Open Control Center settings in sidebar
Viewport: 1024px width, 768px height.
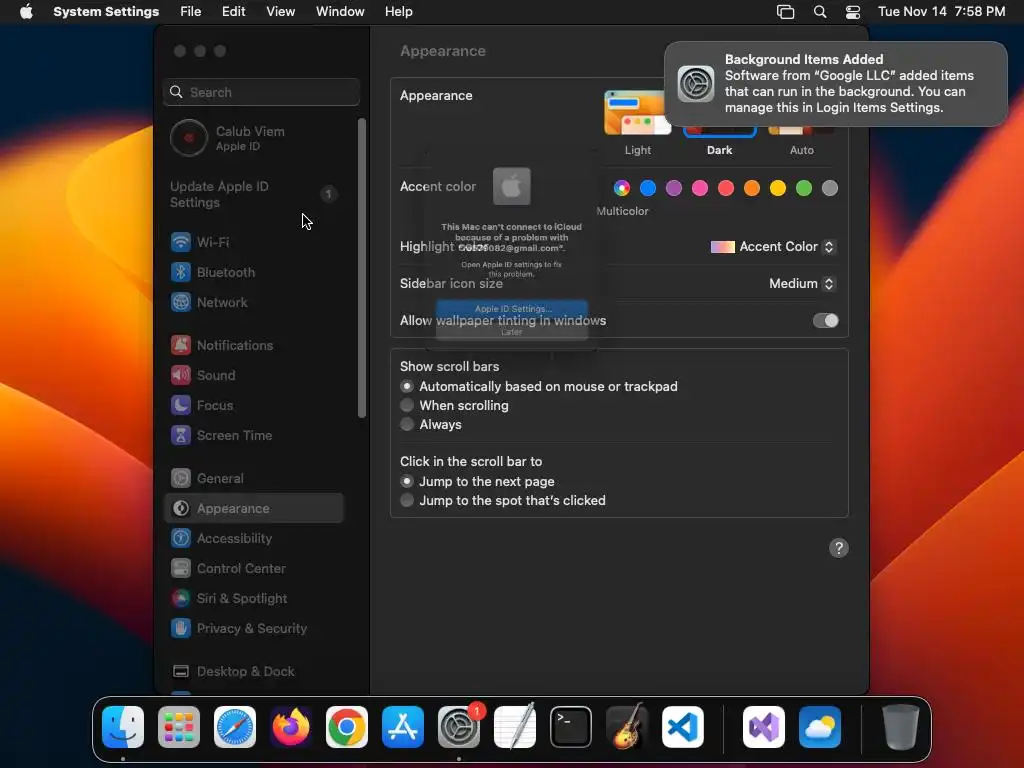click(254, 569)
